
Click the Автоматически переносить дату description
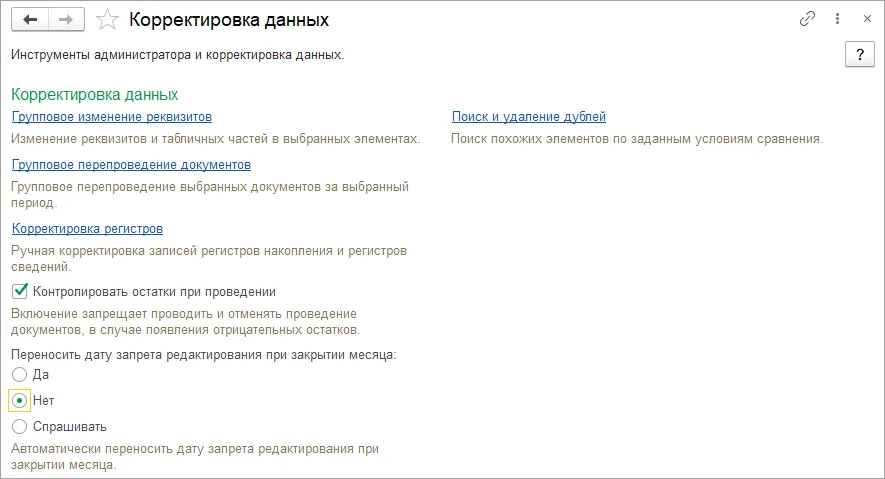click(195, 457)
